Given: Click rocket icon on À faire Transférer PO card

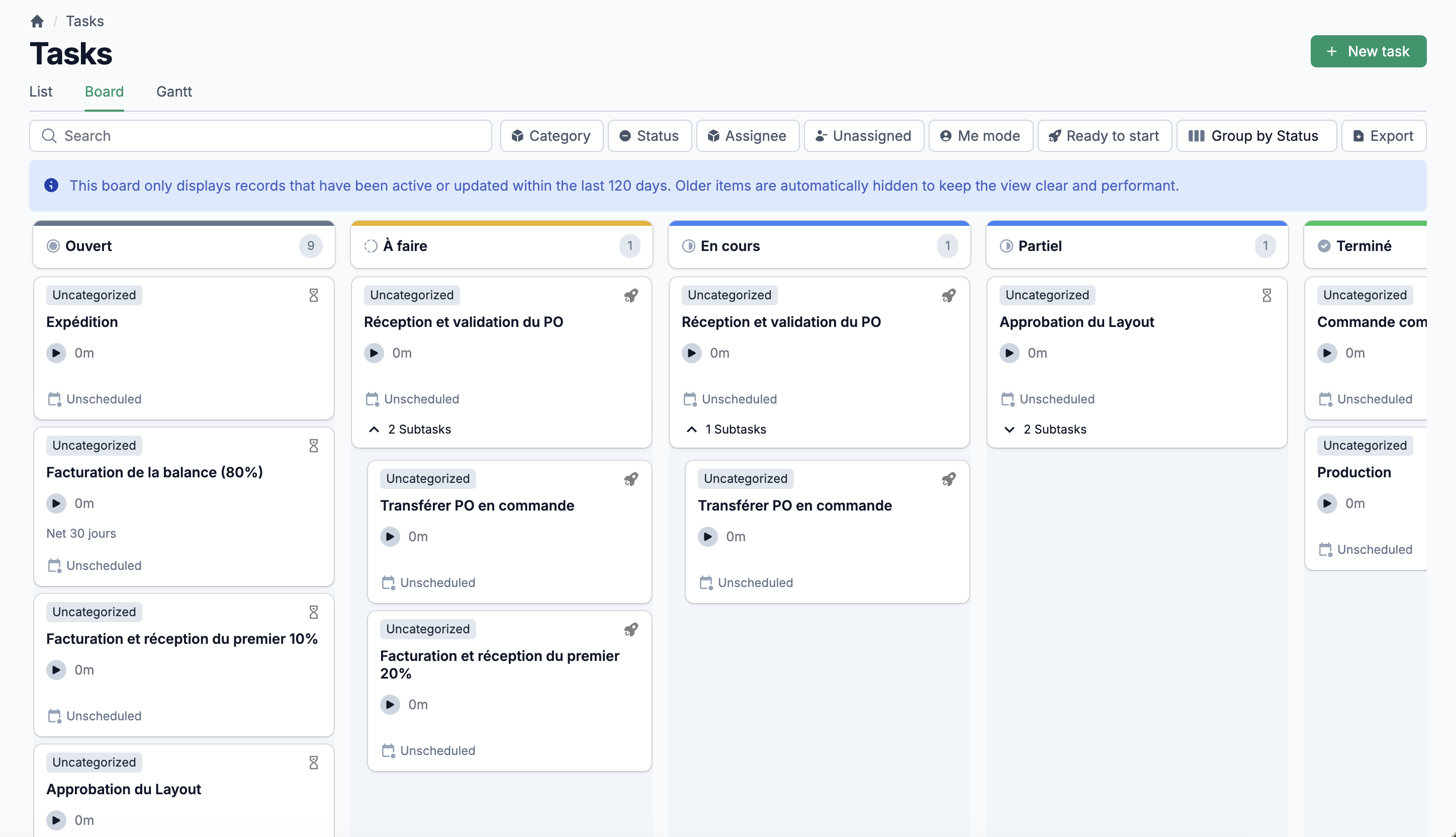Looking at the screenshot, I should point(631,479).
